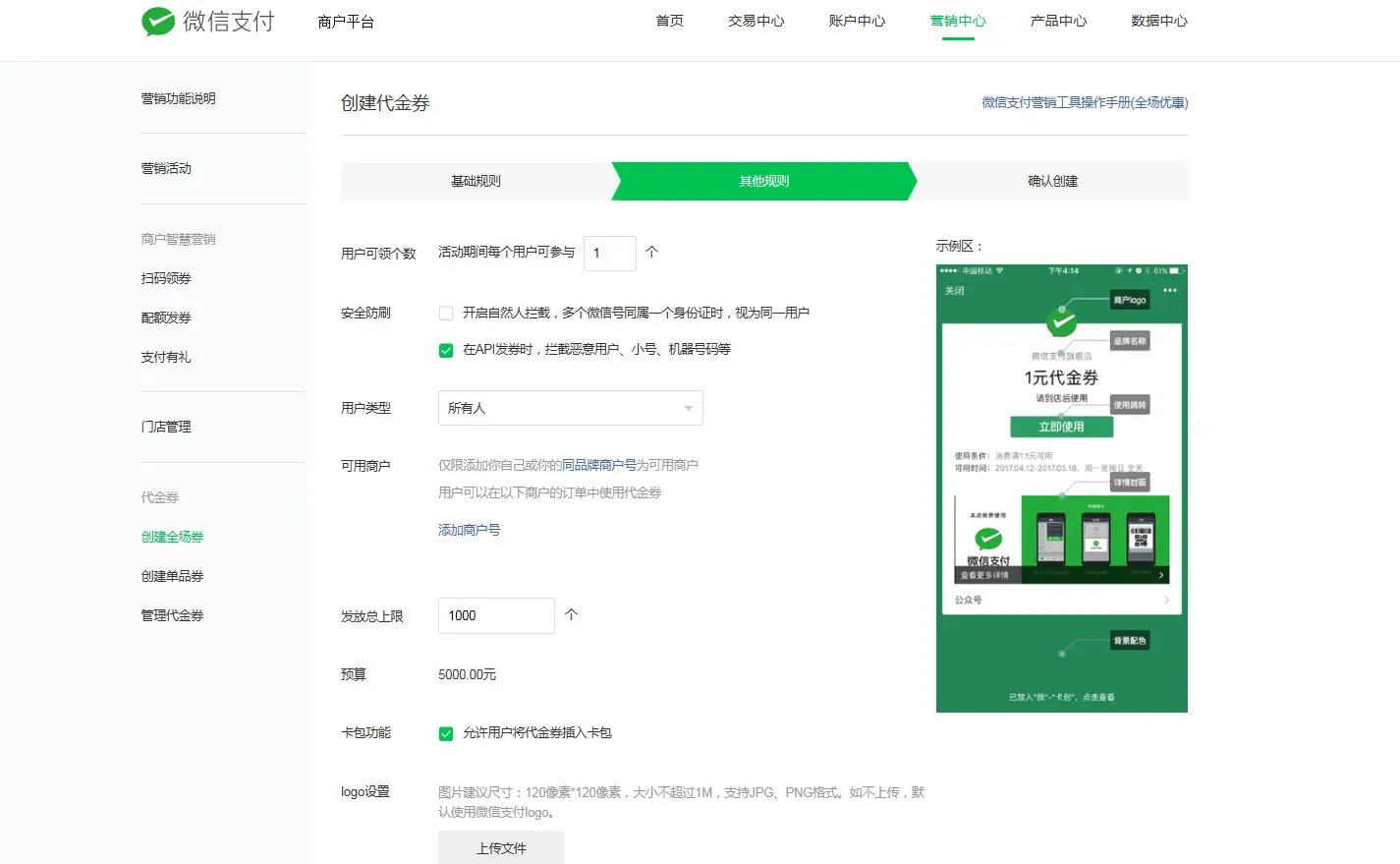The width and height of the screenshot is (1400, 864).
Task: Open the 同品牌商户号 link
Action: [x=599, y=465]
